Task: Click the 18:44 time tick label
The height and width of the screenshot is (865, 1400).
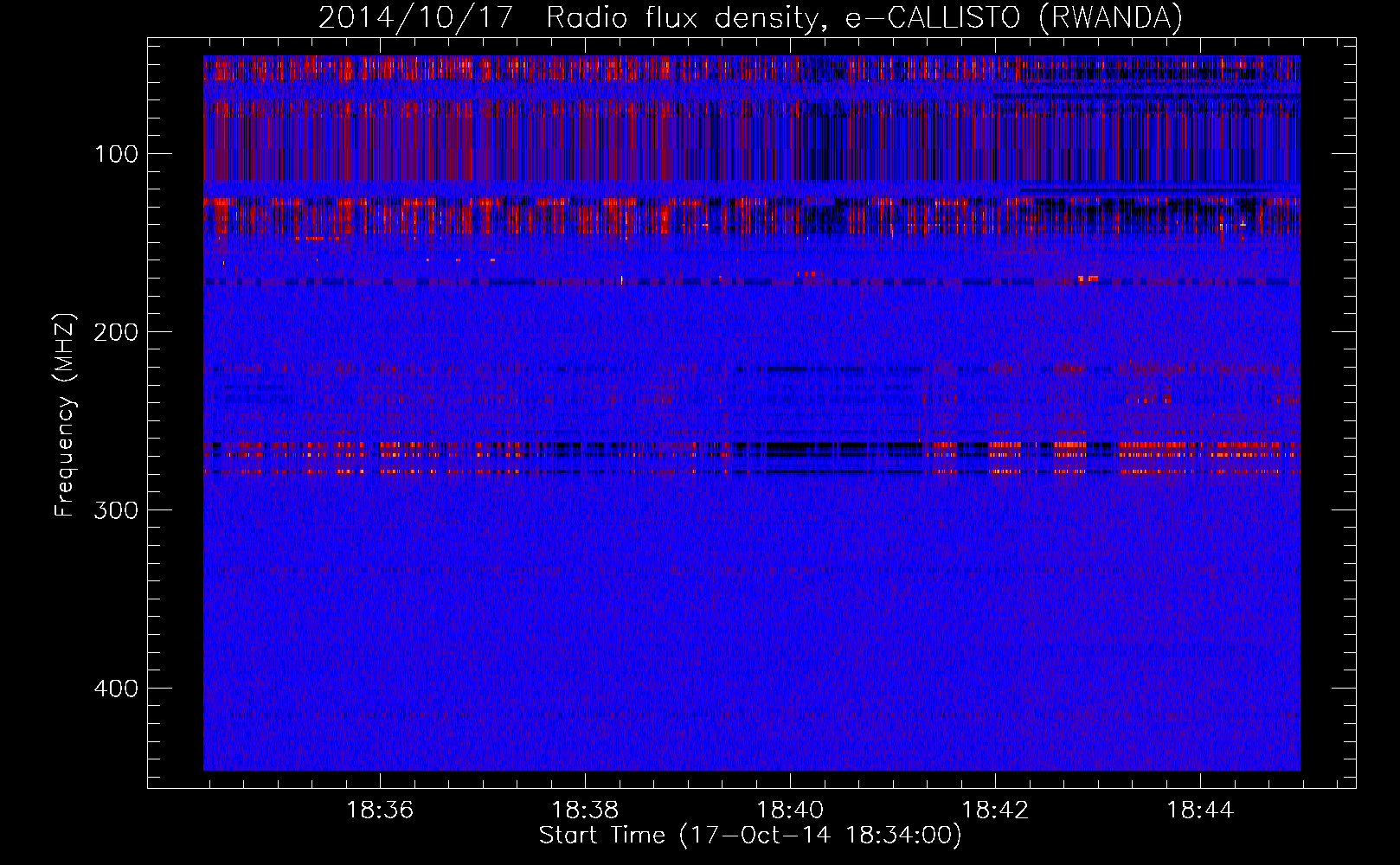Action: point(1200,811)
